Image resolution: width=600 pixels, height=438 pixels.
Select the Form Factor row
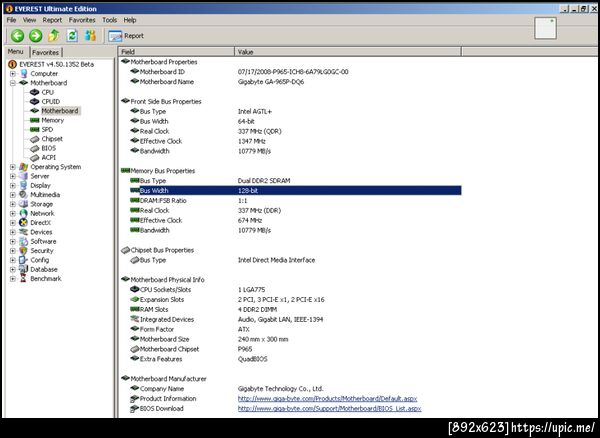tap(295, 329)
